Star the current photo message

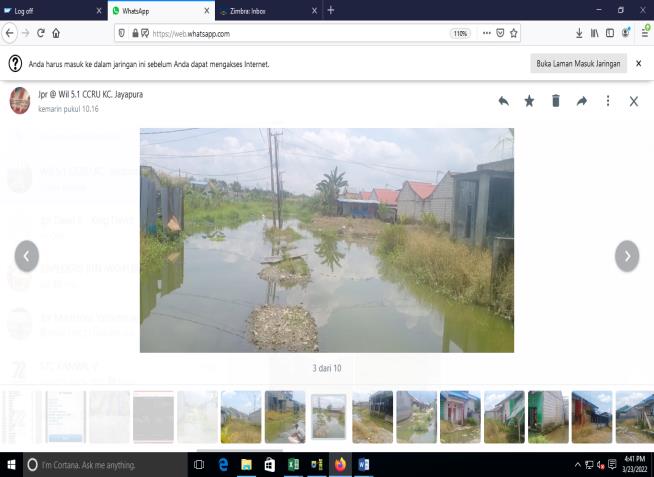click(x=529, y=101)
